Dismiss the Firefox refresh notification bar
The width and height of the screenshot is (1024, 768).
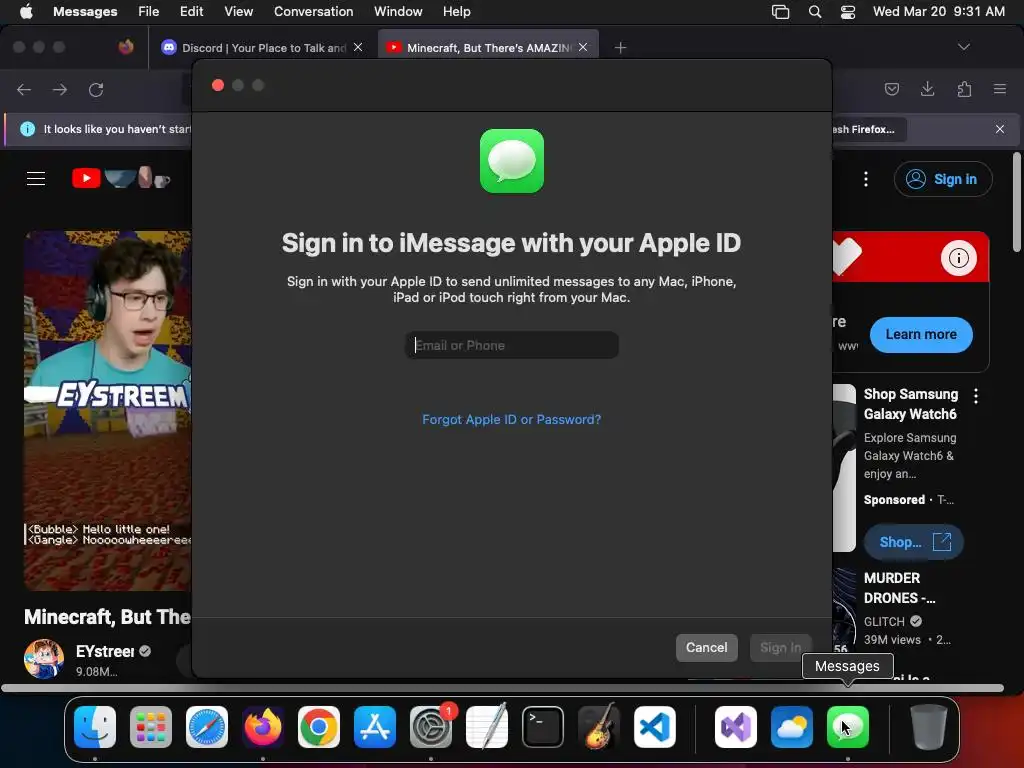[1000, 129]
